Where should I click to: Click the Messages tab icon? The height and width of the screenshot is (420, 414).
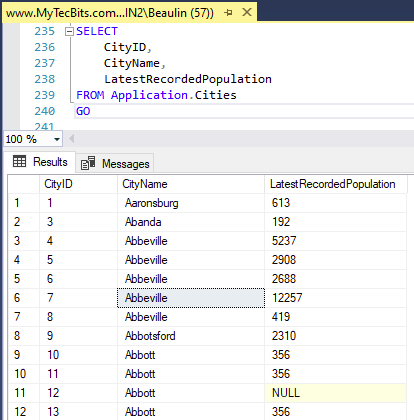(x=88, y=163)
